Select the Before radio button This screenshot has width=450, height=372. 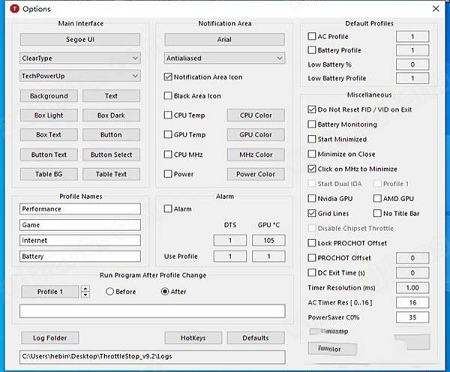(110, 291)
